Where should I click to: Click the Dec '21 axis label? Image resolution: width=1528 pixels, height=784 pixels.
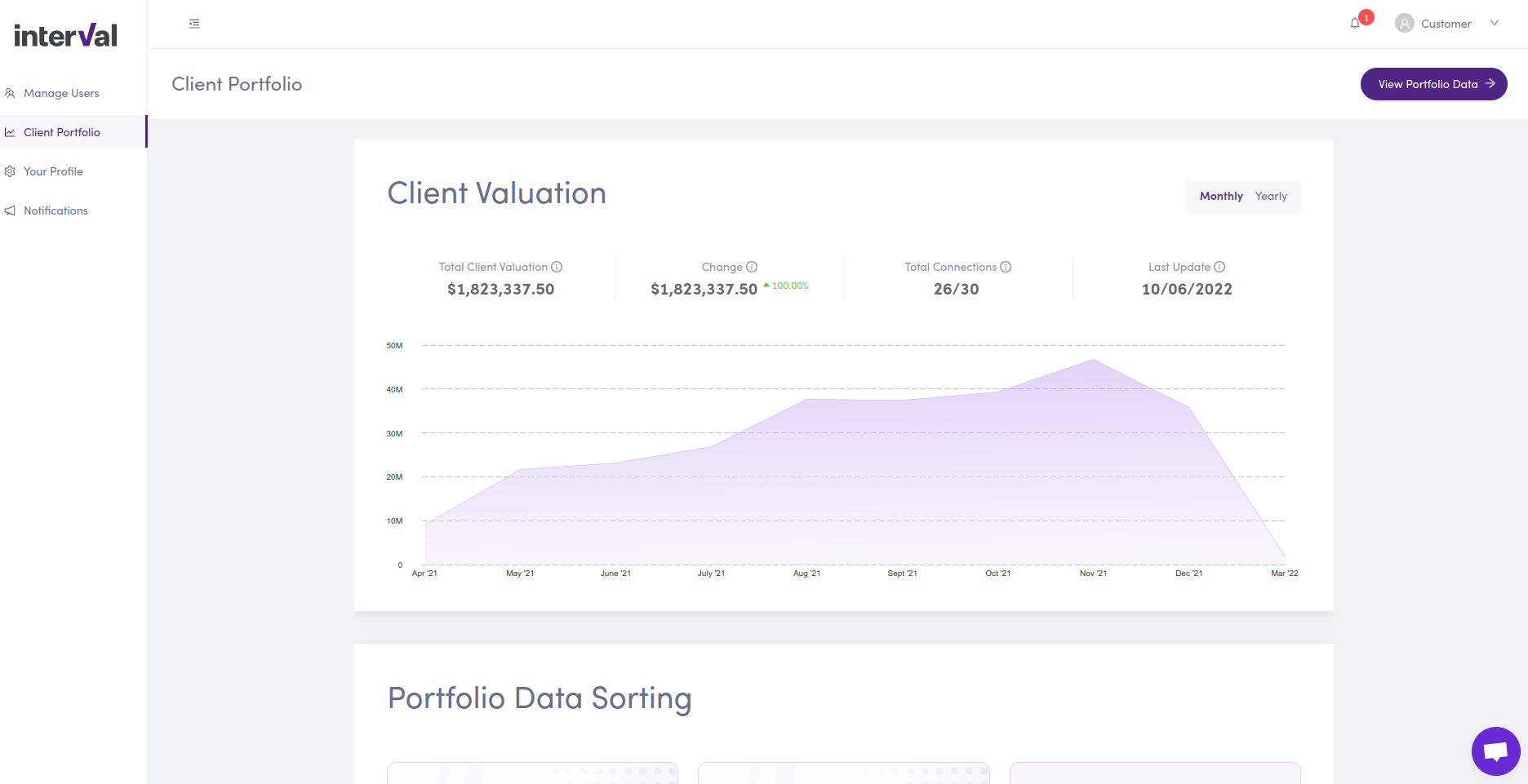point(1188,574)
